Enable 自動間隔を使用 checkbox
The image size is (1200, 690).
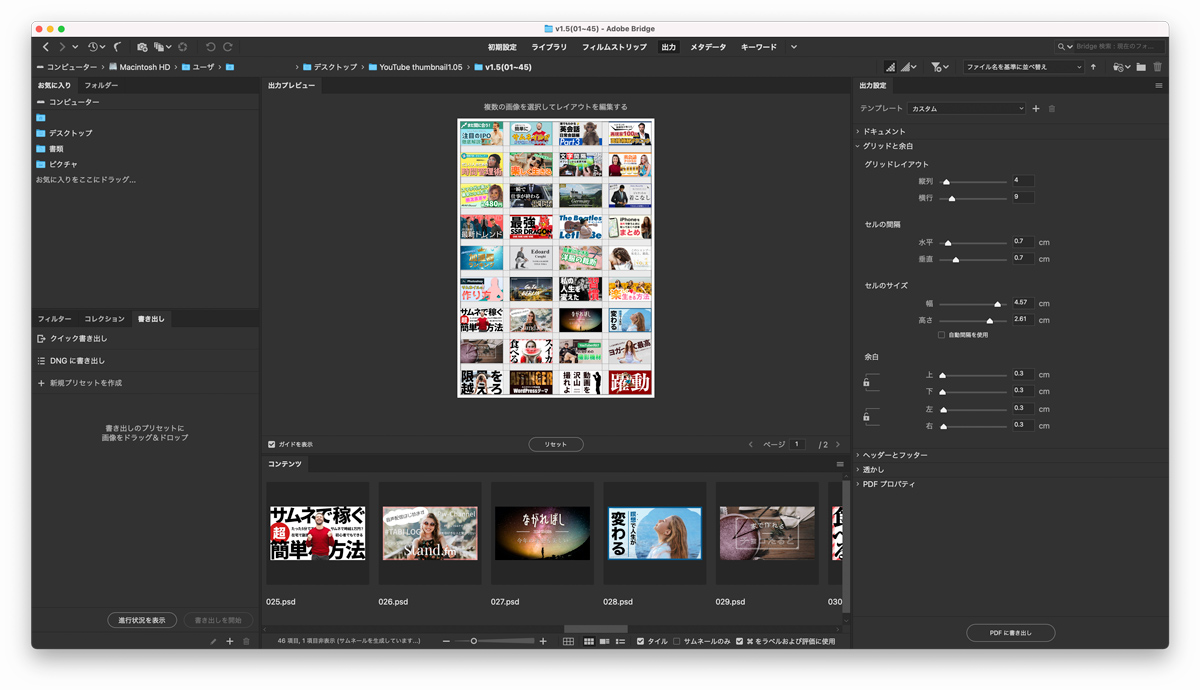click(942, 335)
